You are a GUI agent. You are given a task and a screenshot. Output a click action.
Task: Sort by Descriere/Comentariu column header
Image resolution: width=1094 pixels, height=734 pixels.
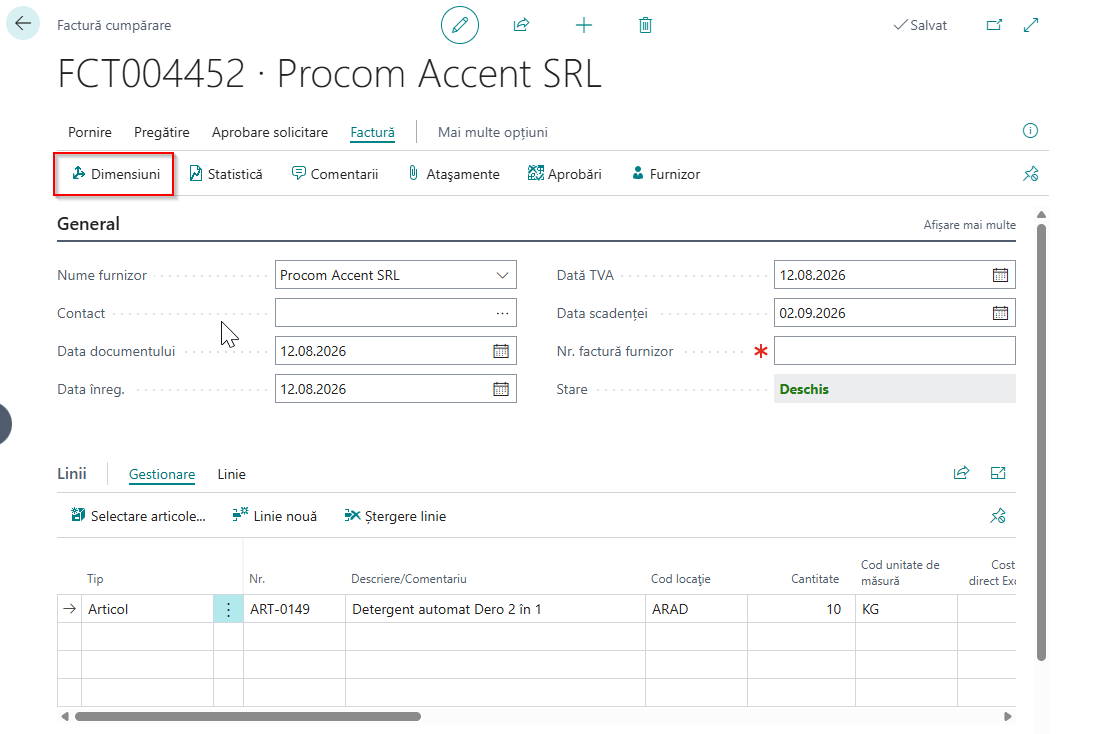409,579
